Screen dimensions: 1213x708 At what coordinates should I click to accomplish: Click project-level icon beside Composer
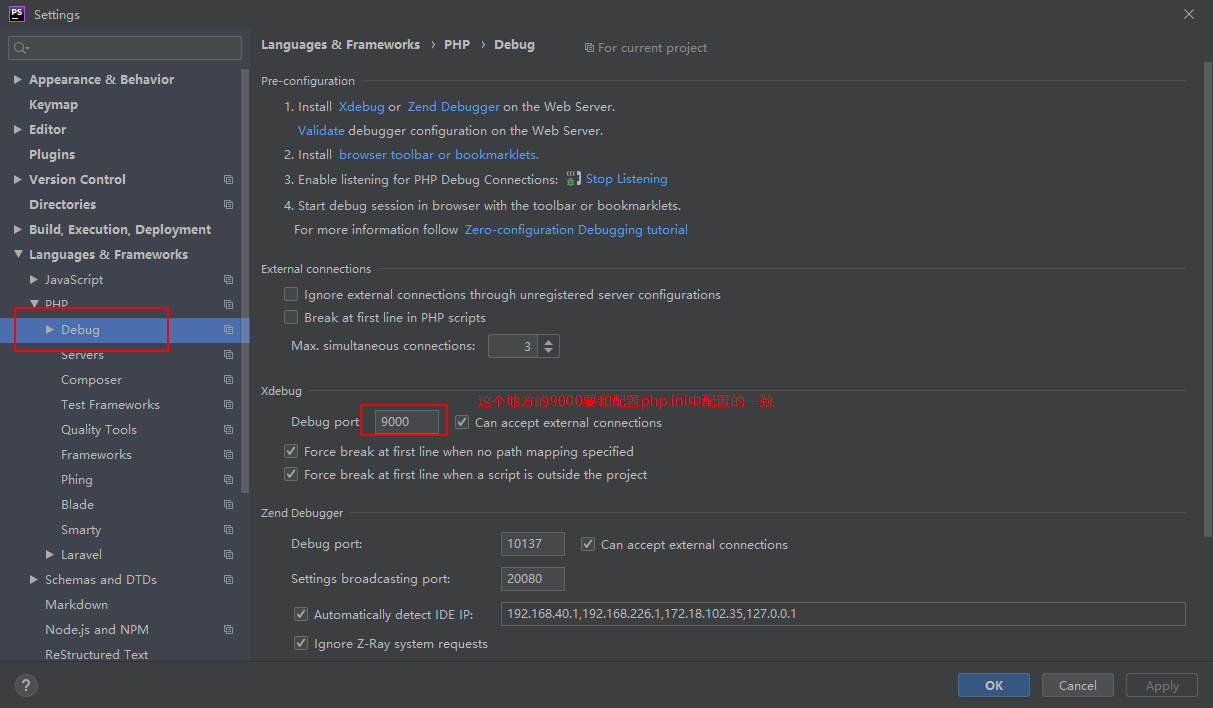(228, 380)
